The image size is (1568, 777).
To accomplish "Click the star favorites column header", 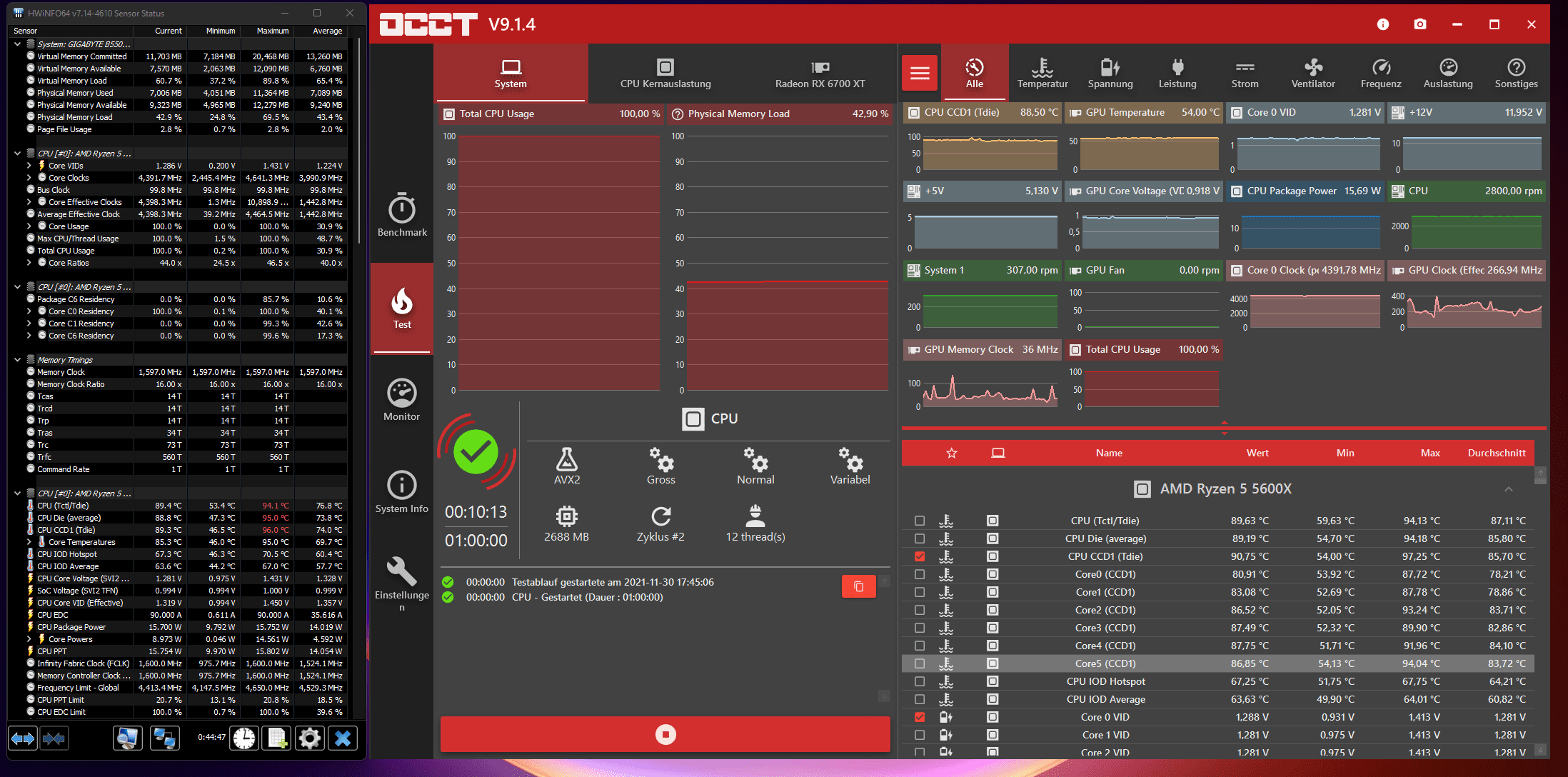I will click(952, 453).
